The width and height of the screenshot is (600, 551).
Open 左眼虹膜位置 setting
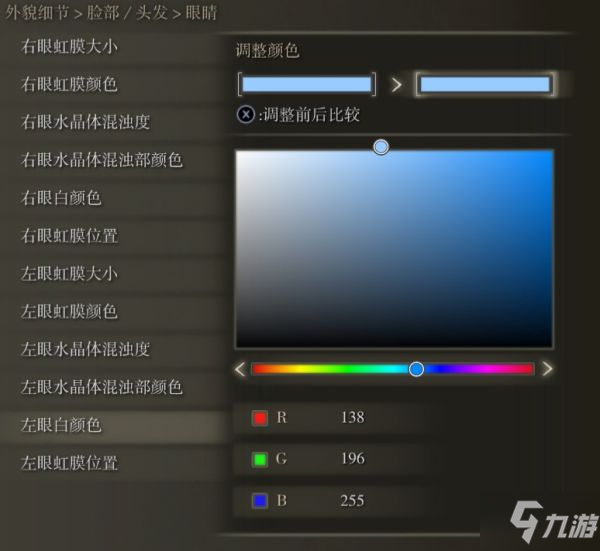(x=69, y=463)
